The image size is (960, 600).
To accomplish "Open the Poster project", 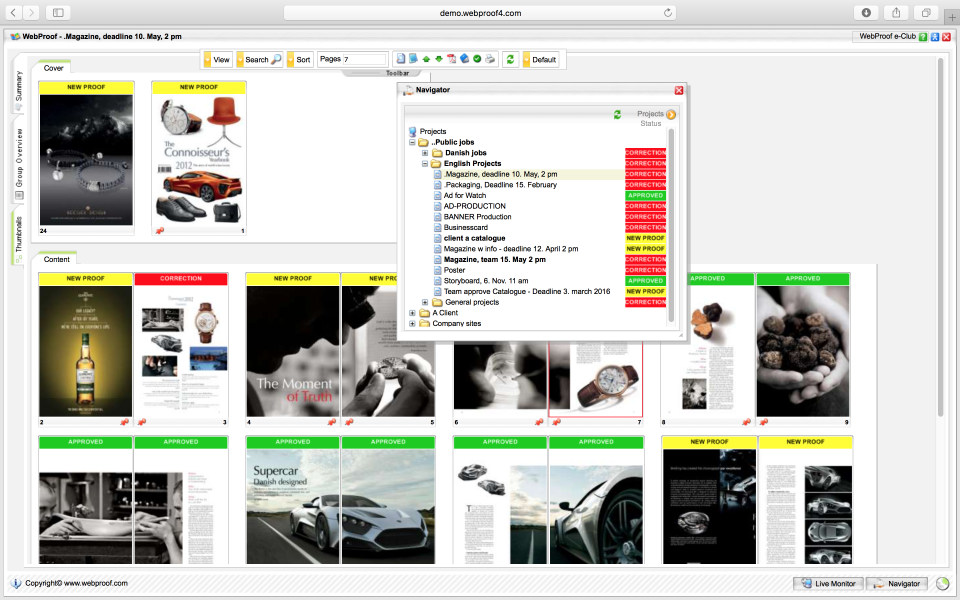I will coord(454,270).
